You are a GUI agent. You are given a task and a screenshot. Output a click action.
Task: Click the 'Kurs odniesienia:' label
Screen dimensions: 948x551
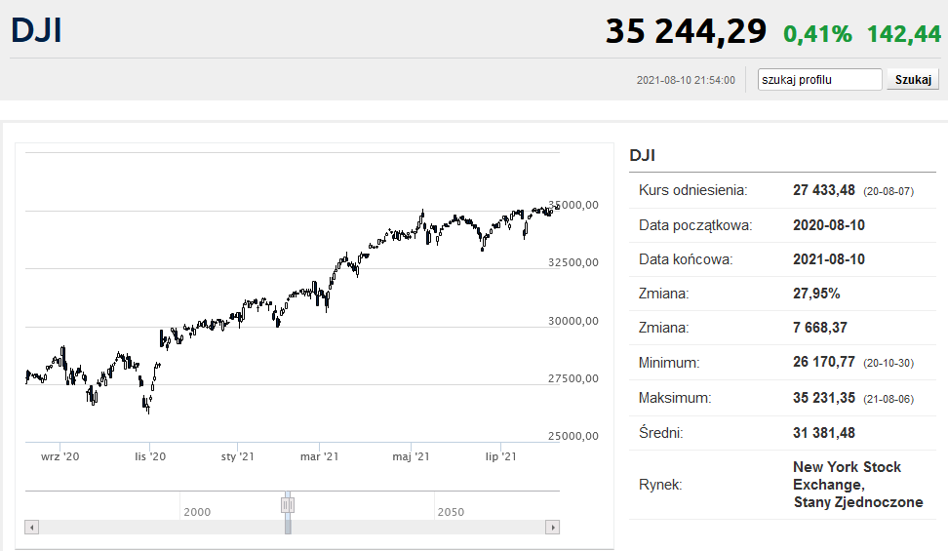(x=693, y=191)
